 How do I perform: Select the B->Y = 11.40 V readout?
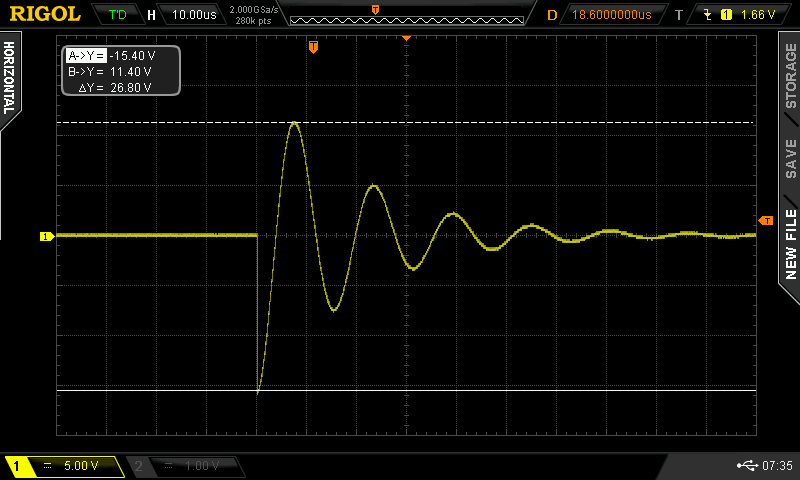(x=109, y=71)
